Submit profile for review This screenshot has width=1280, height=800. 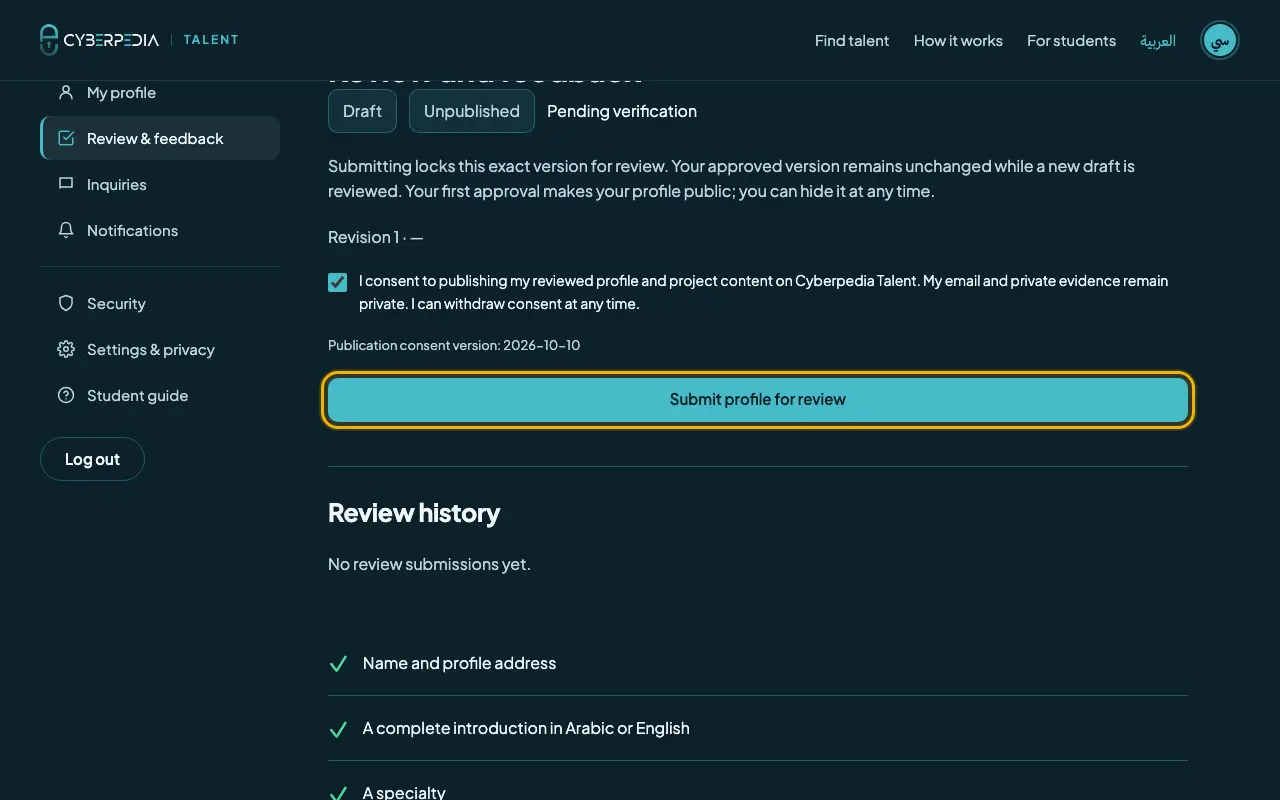758,400
